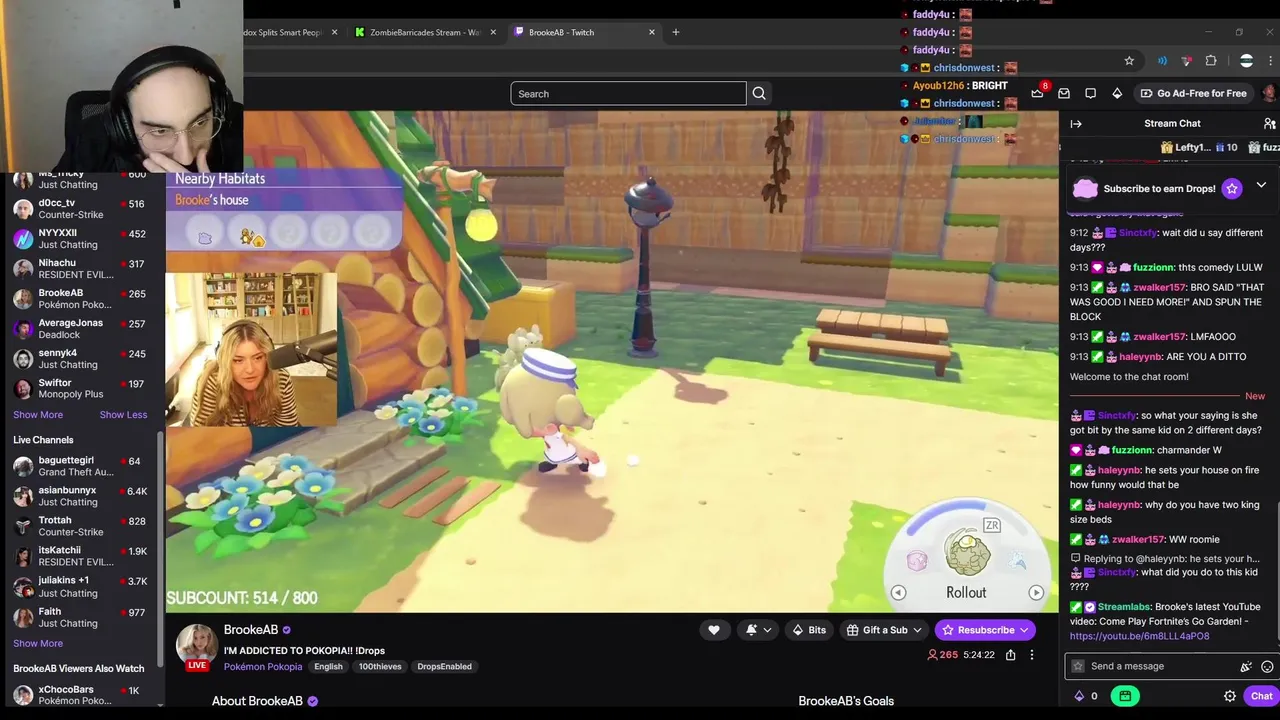Open chat community users icon

pyautogui.click(x=1269, y=124)
